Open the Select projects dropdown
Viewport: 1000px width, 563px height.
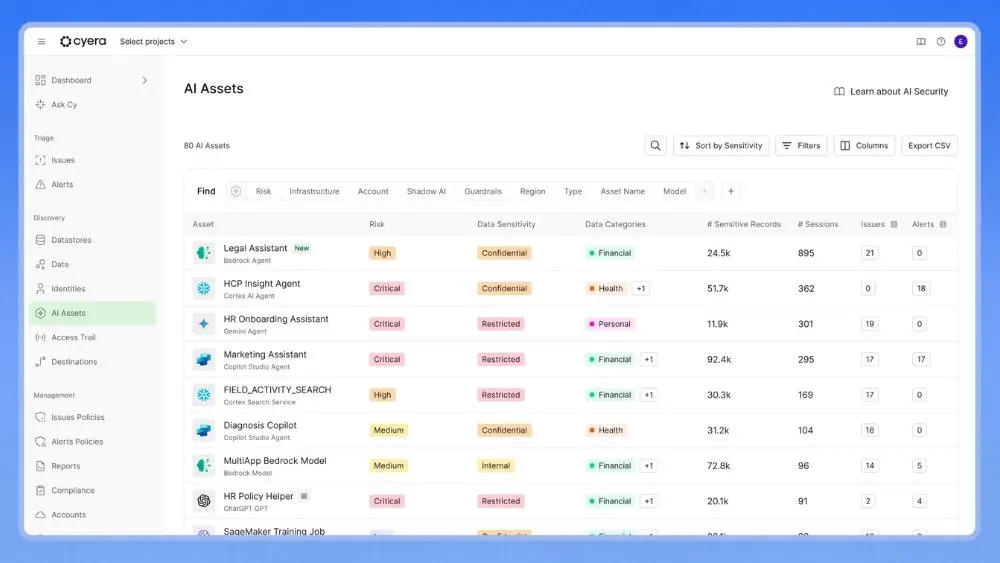[x=154, y=41]
